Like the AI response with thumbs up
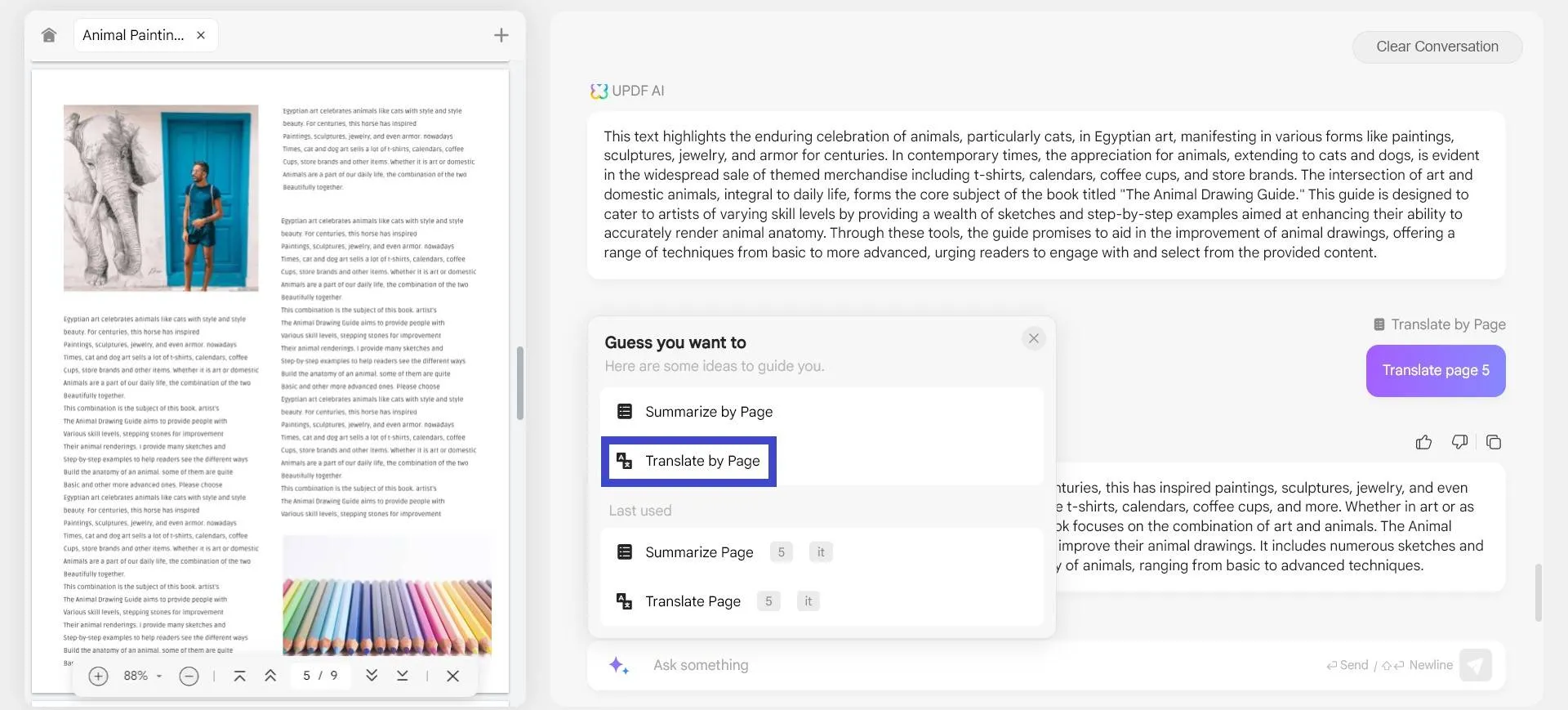The image size is (1568, 710). pos(1423,442)
